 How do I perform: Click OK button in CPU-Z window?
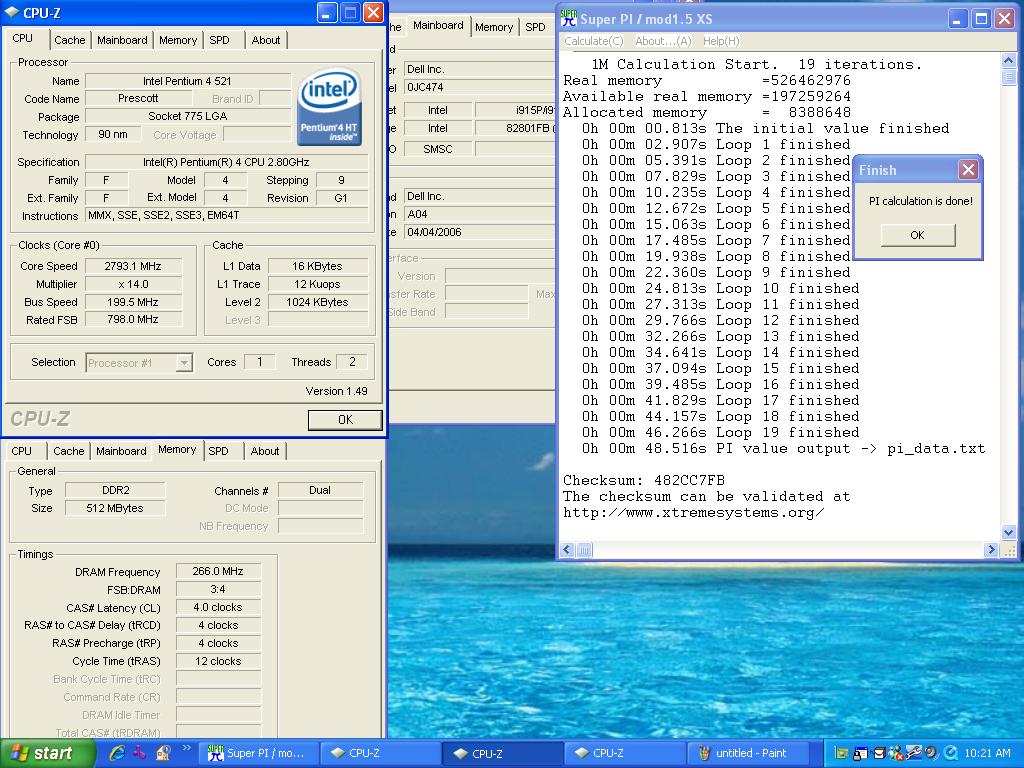pos(345,419)
